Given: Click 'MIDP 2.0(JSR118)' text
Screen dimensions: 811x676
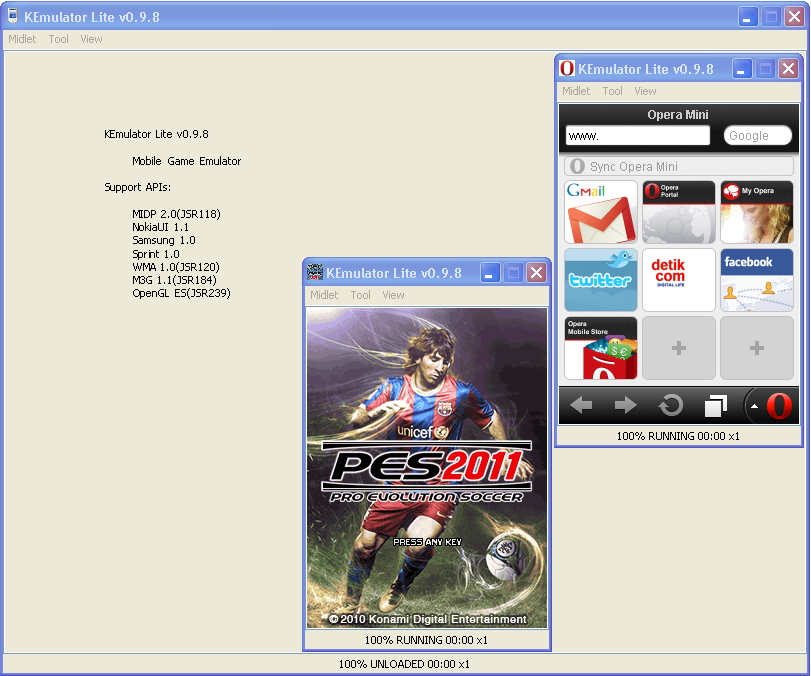Looking at the screenshot, I should point(176,214).
